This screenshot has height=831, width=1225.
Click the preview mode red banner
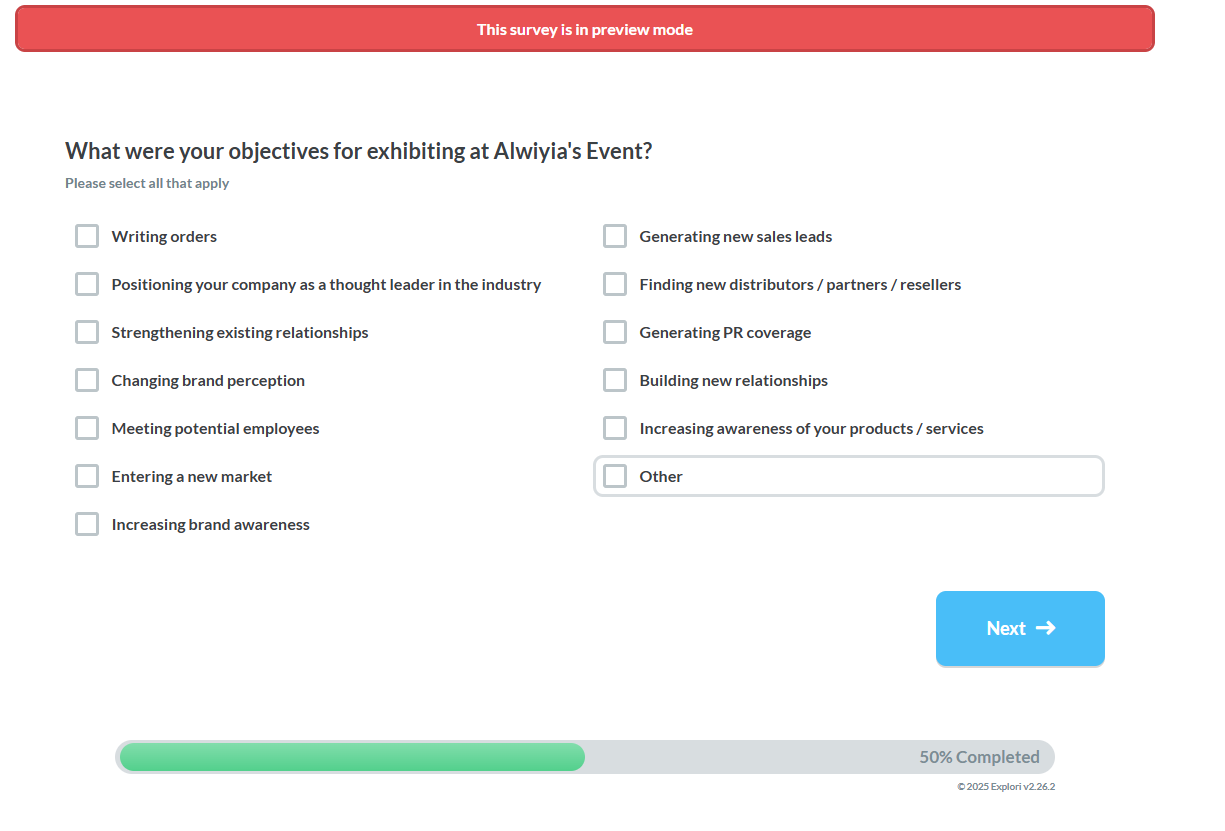[x=585, y=29]
